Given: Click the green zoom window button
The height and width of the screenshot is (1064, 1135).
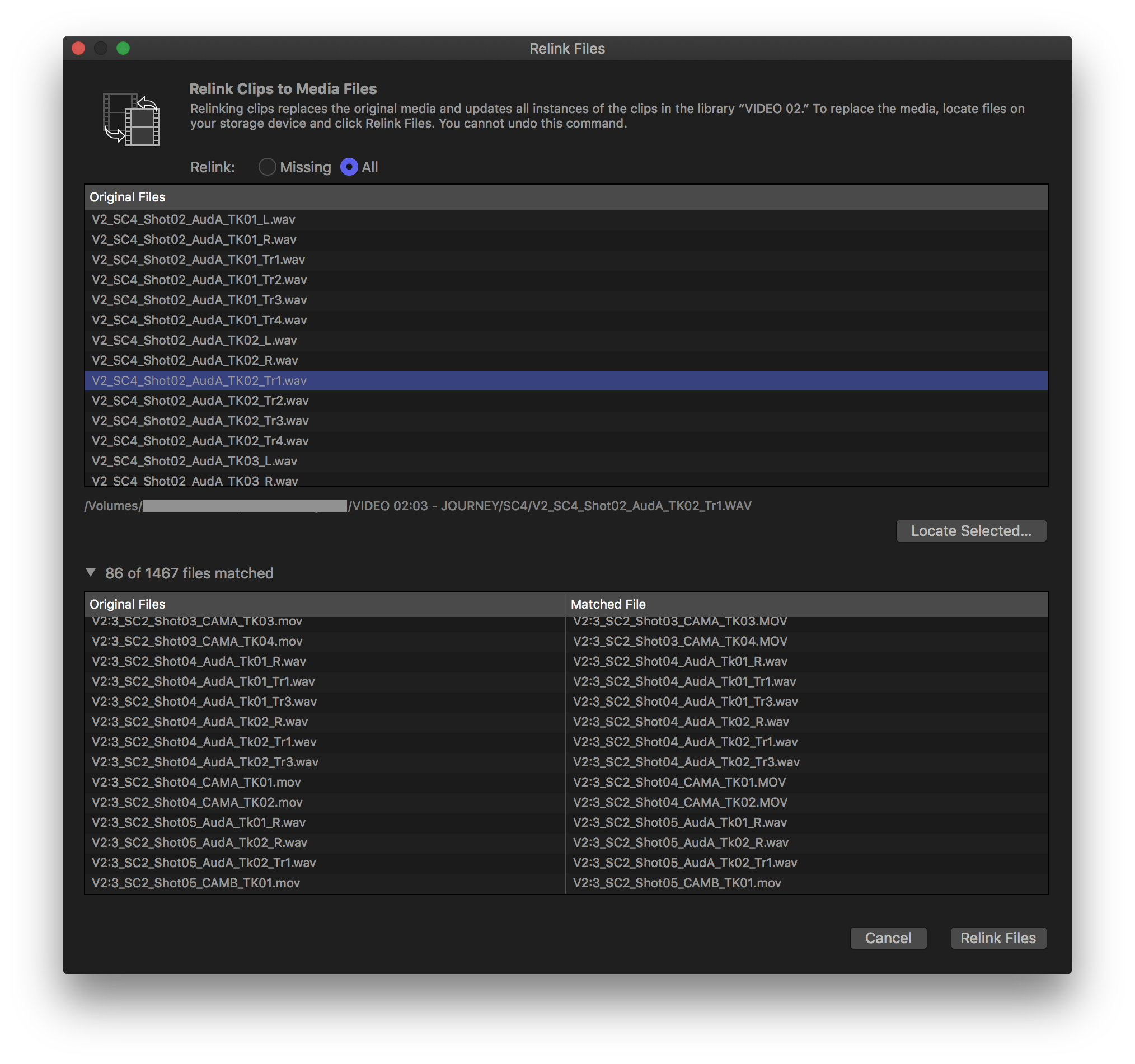Looking at the screenshot, I should pos(123,49).
